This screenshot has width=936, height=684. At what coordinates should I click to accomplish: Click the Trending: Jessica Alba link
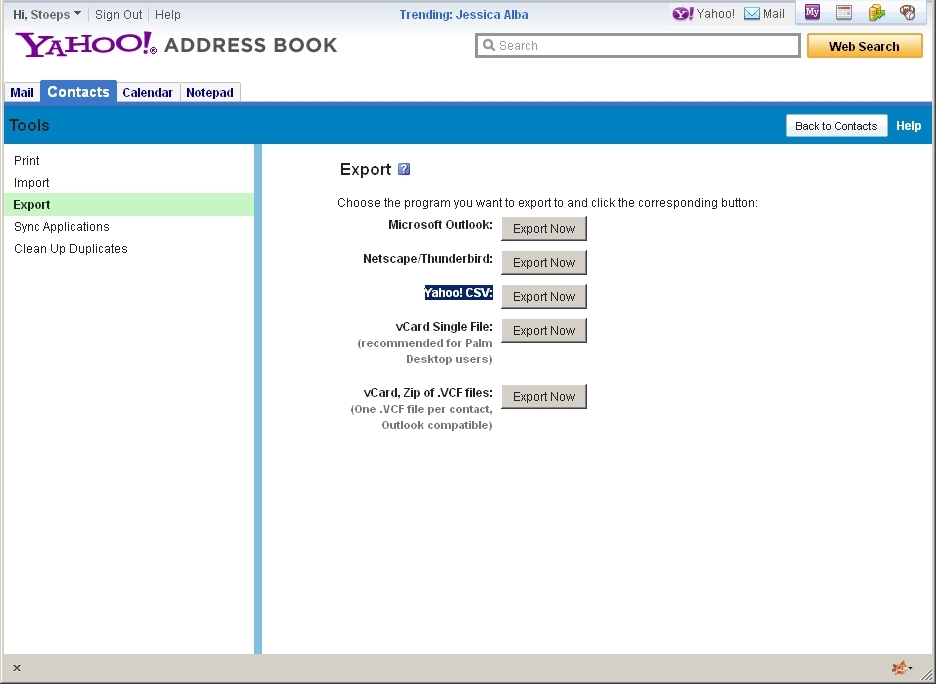(464, 15)
